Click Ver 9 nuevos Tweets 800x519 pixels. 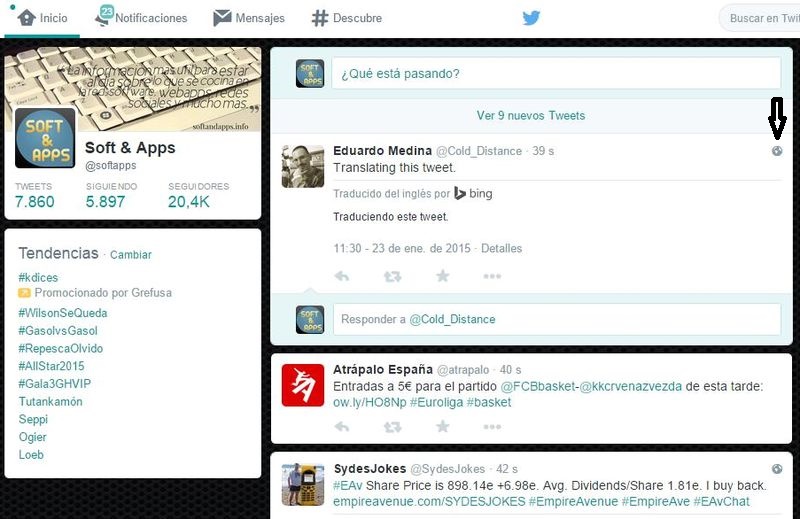(x=531, y=116)
